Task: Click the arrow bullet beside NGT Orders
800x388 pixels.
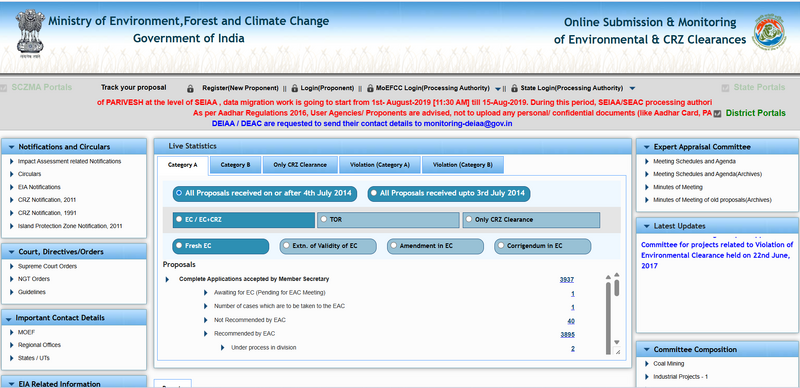Action: coord(12,279)
